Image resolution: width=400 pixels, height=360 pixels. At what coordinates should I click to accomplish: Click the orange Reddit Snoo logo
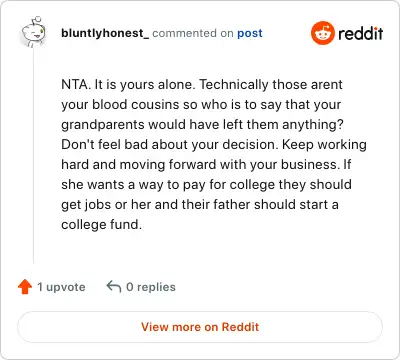322,33
